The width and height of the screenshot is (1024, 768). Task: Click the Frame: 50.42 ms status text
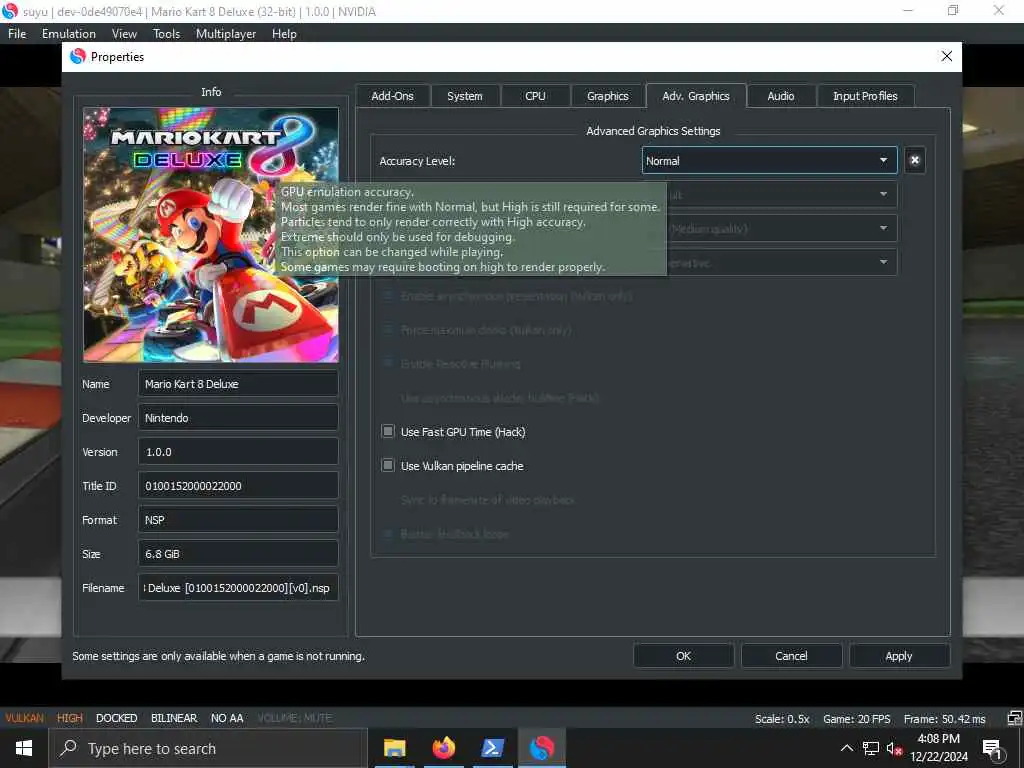click(x=944, y=718)
